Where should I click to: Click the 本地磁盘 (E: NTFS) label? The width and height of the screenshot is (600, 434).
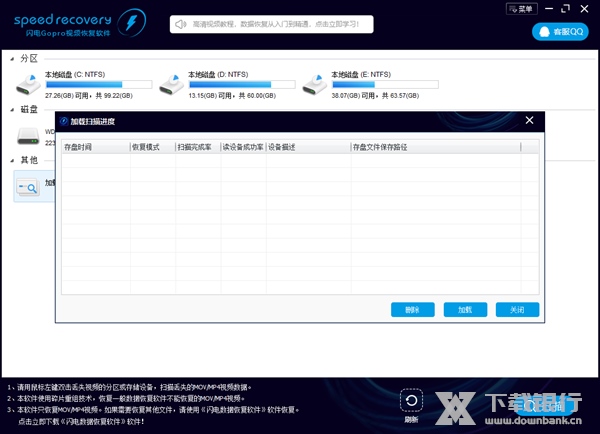(361, 75)
